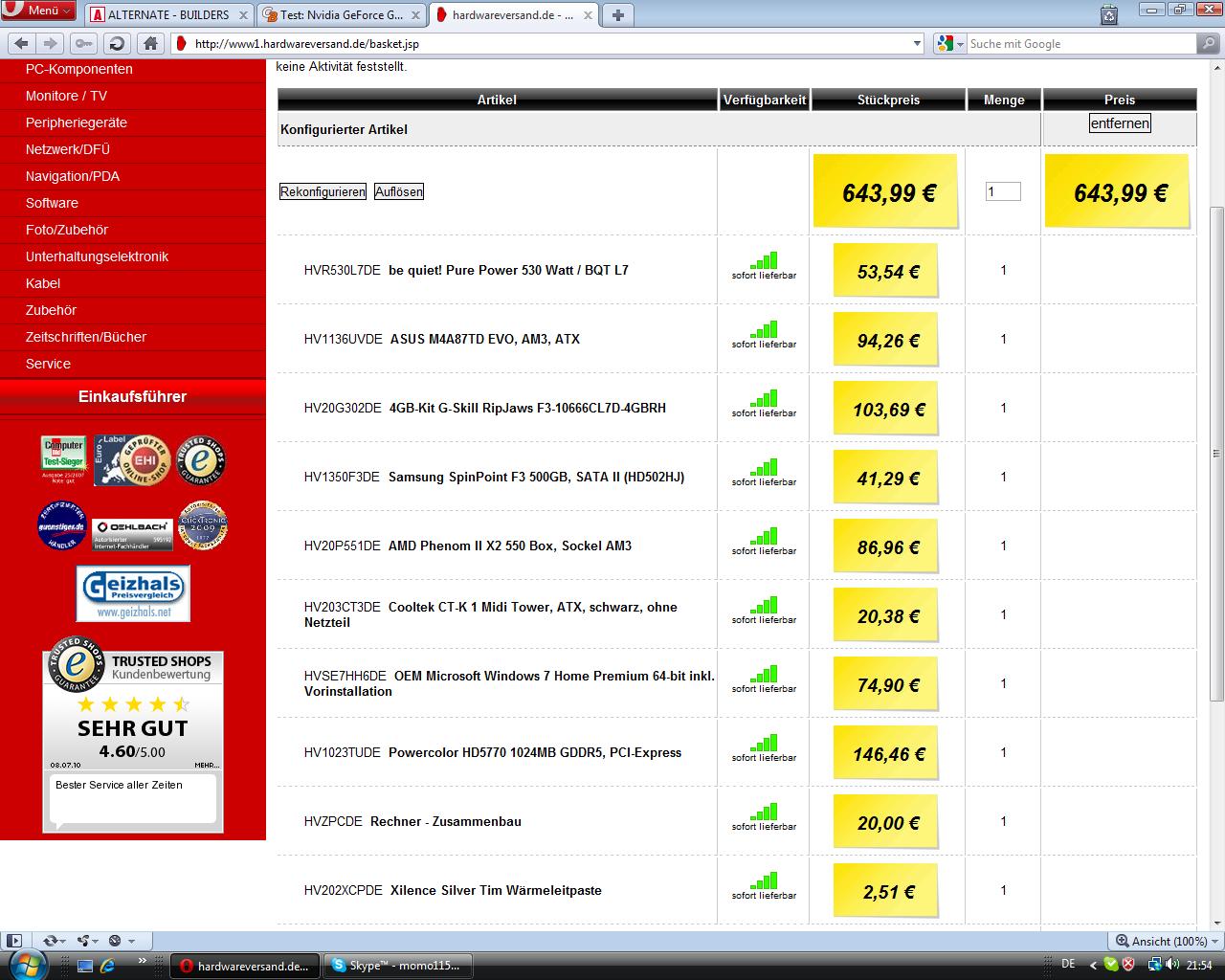
Task: Go forward to the next page
Action: click(51, 43)
